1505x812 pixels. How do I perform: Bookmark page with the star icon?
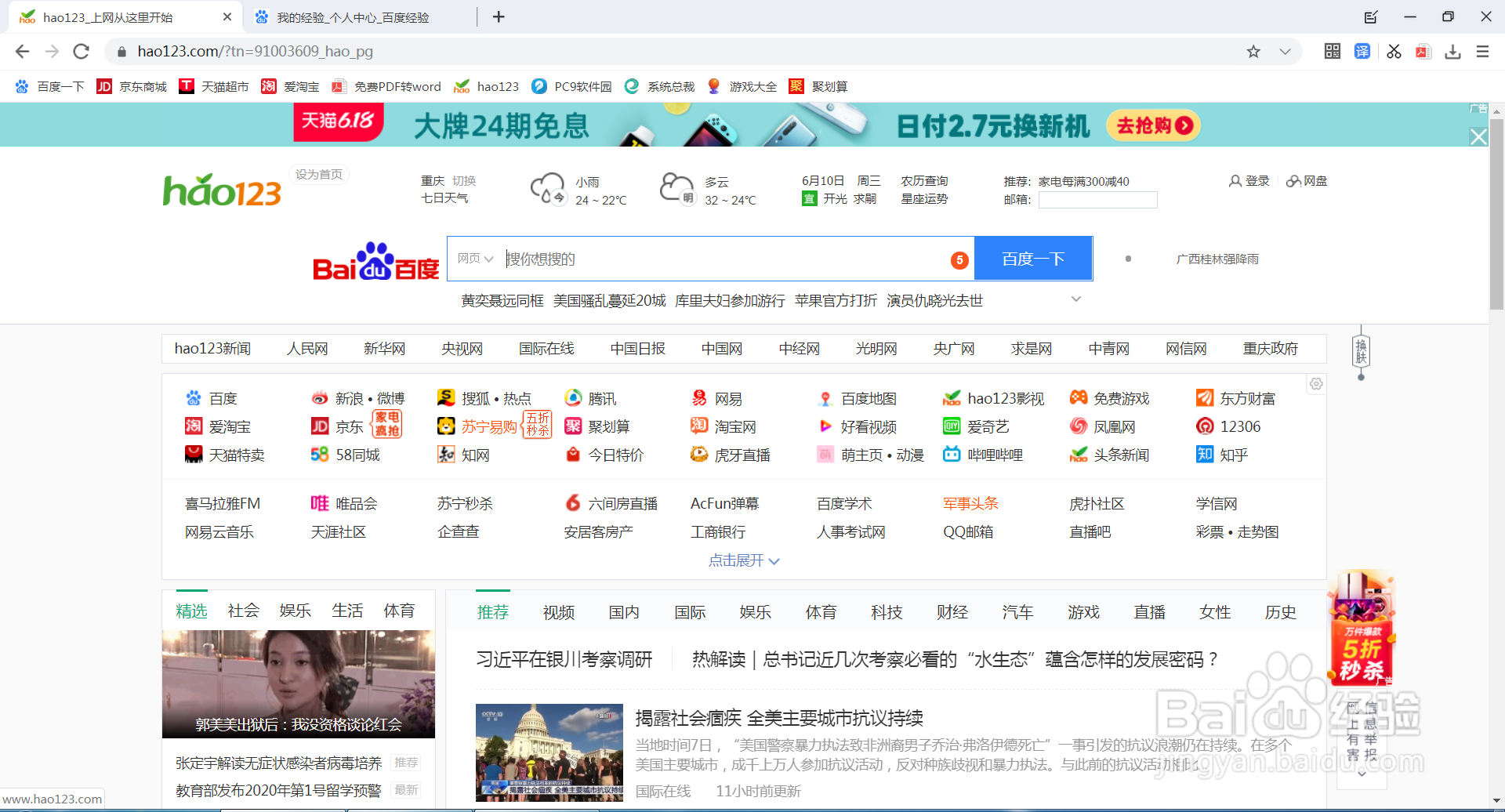coord(1253,52)
